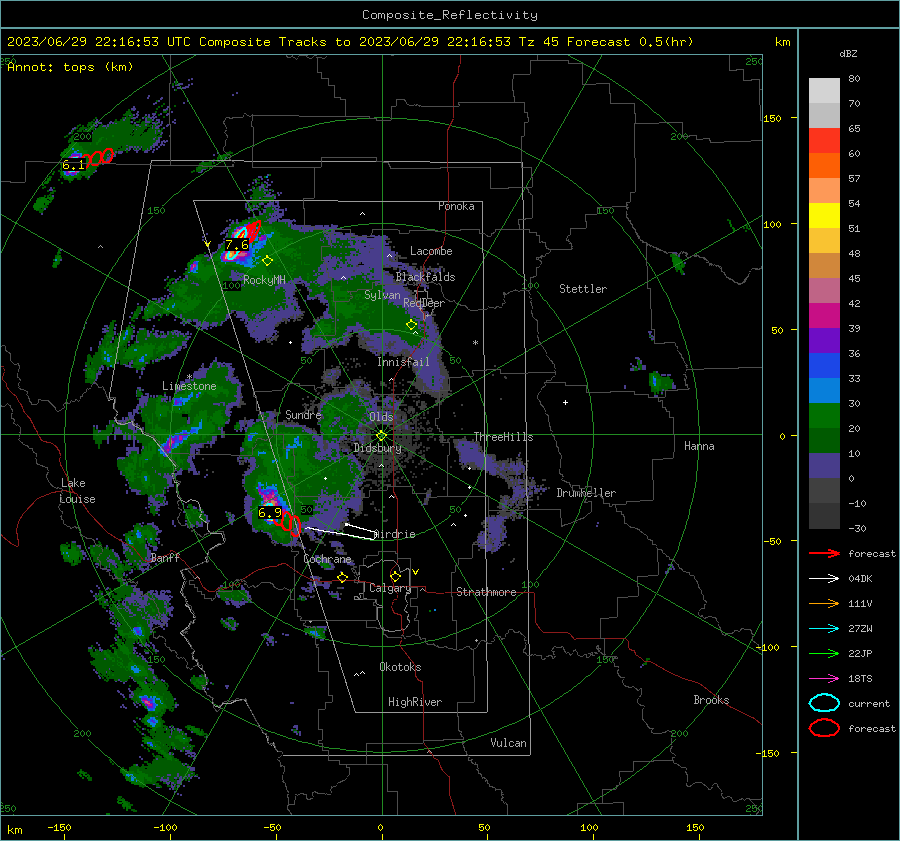Click the HighRiver city label
Image resolution: width=900 pixels, height=841 pixels.
[x=415, y=702]
